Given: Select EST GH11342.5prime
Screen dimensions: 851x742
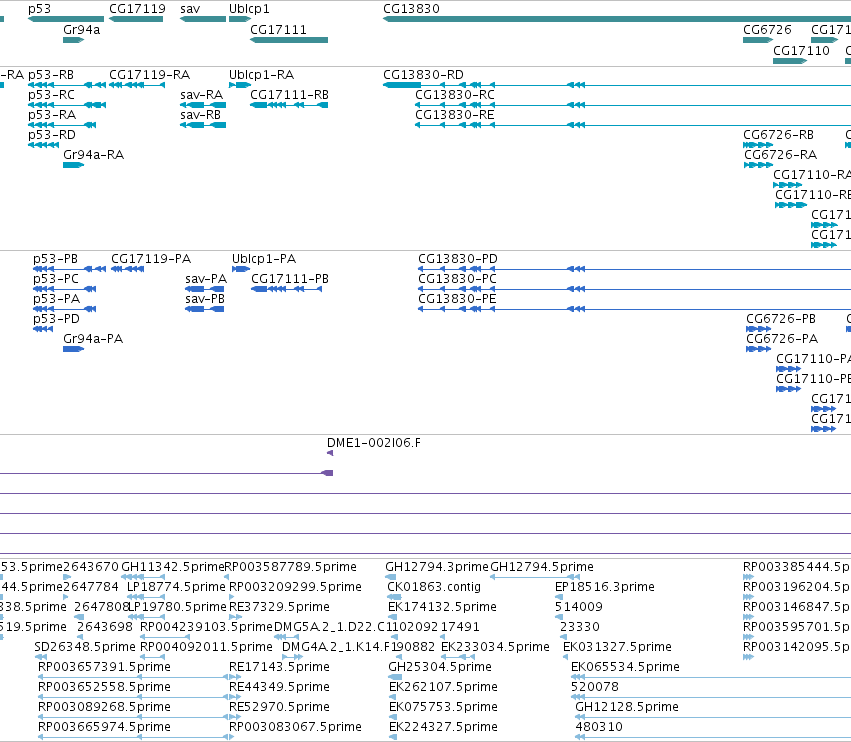Looking at the screenshot, I should click(173, 567).
